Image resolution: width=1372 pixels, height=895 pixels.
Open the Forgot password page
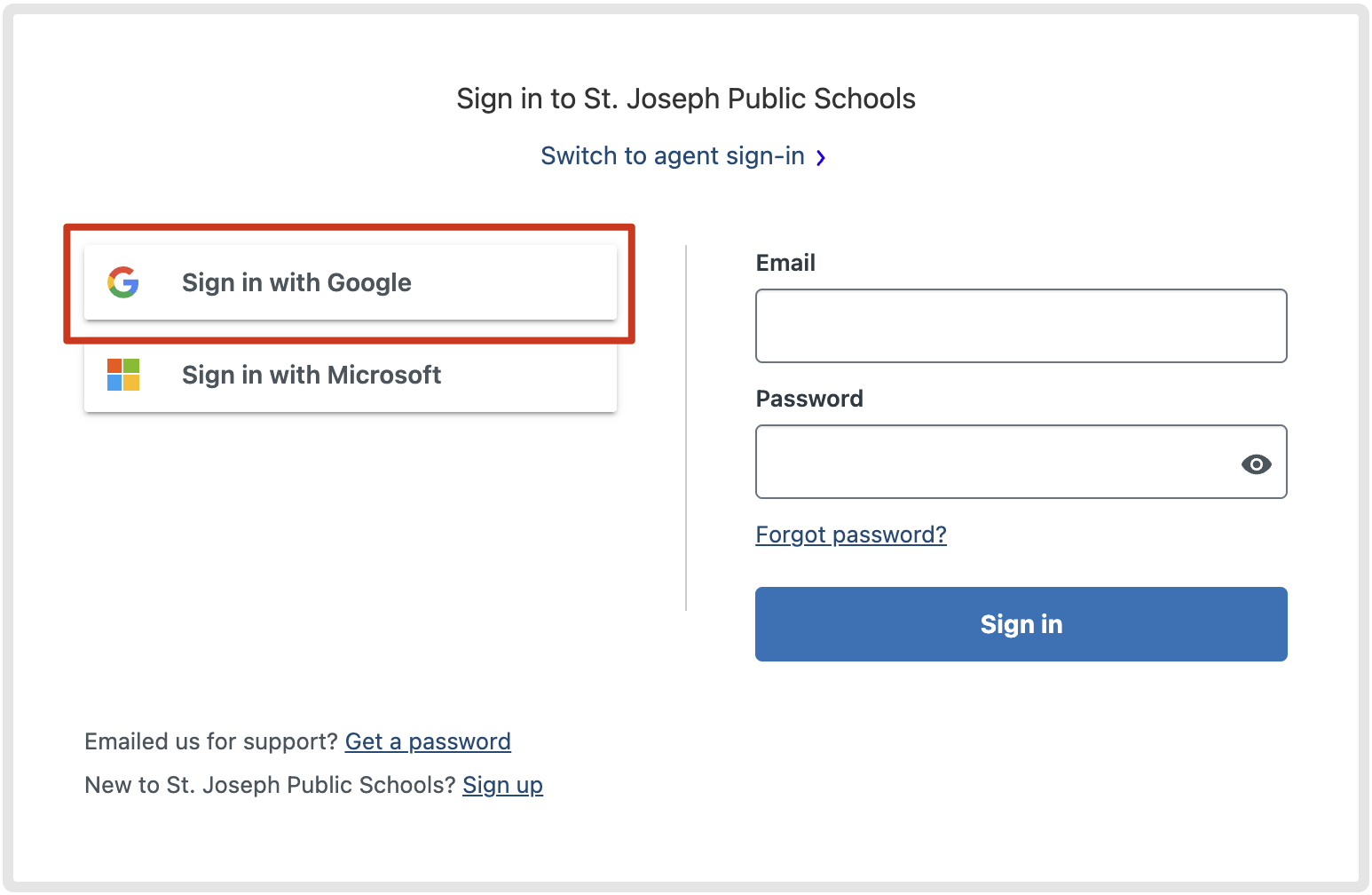coord(850,534)
